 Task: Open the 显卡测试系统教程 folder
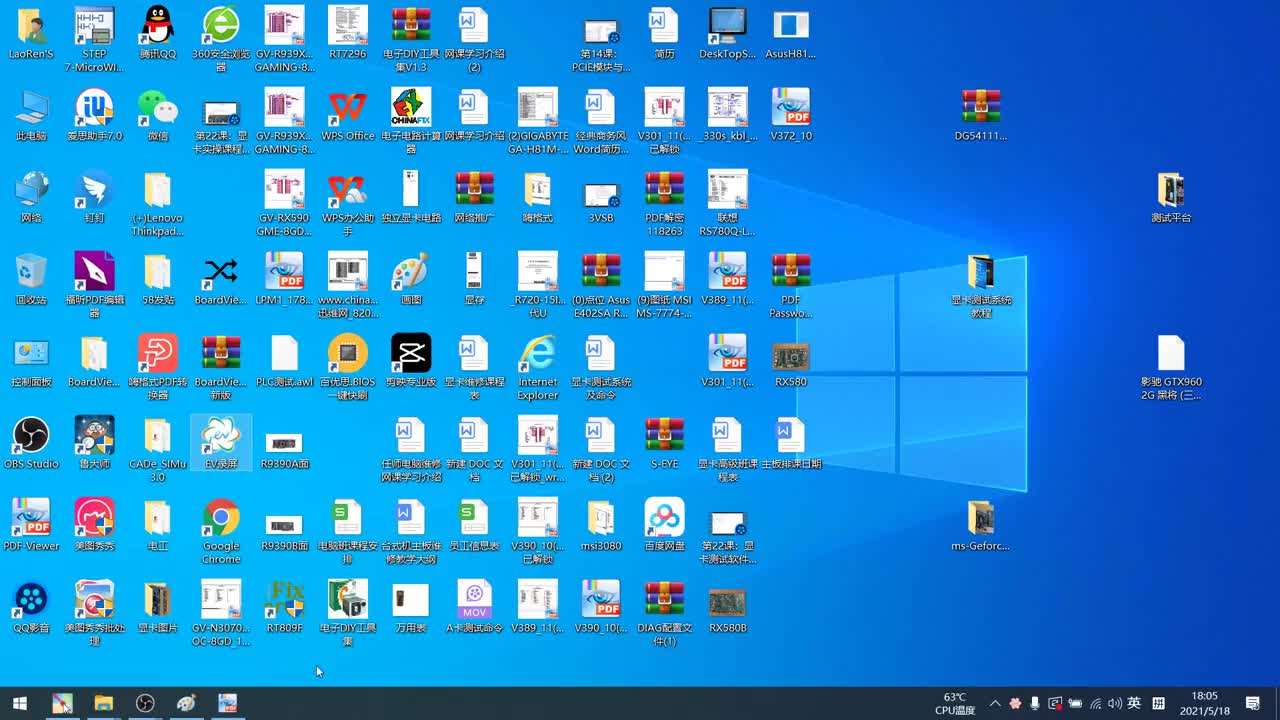tap(981, 285)
